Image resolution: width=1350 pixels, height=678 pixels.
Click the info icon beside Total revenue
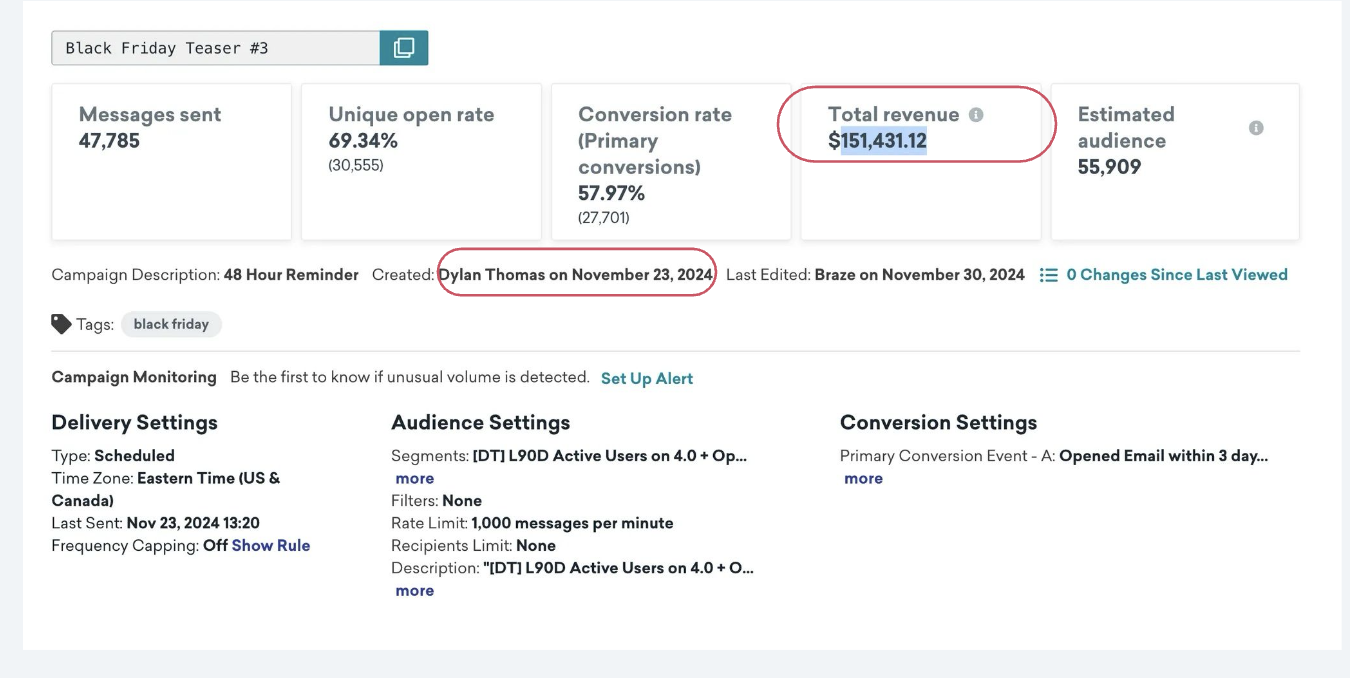tap(976, 114)
